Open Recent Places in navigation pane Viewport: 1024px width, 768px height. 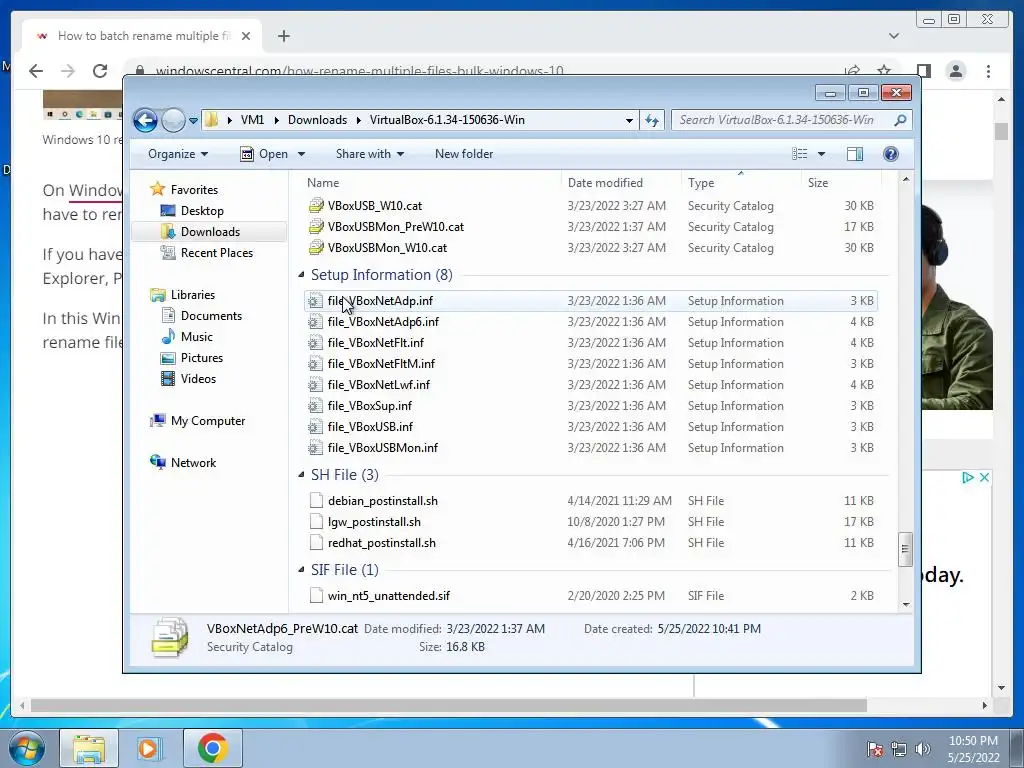[x=216, y=253]
